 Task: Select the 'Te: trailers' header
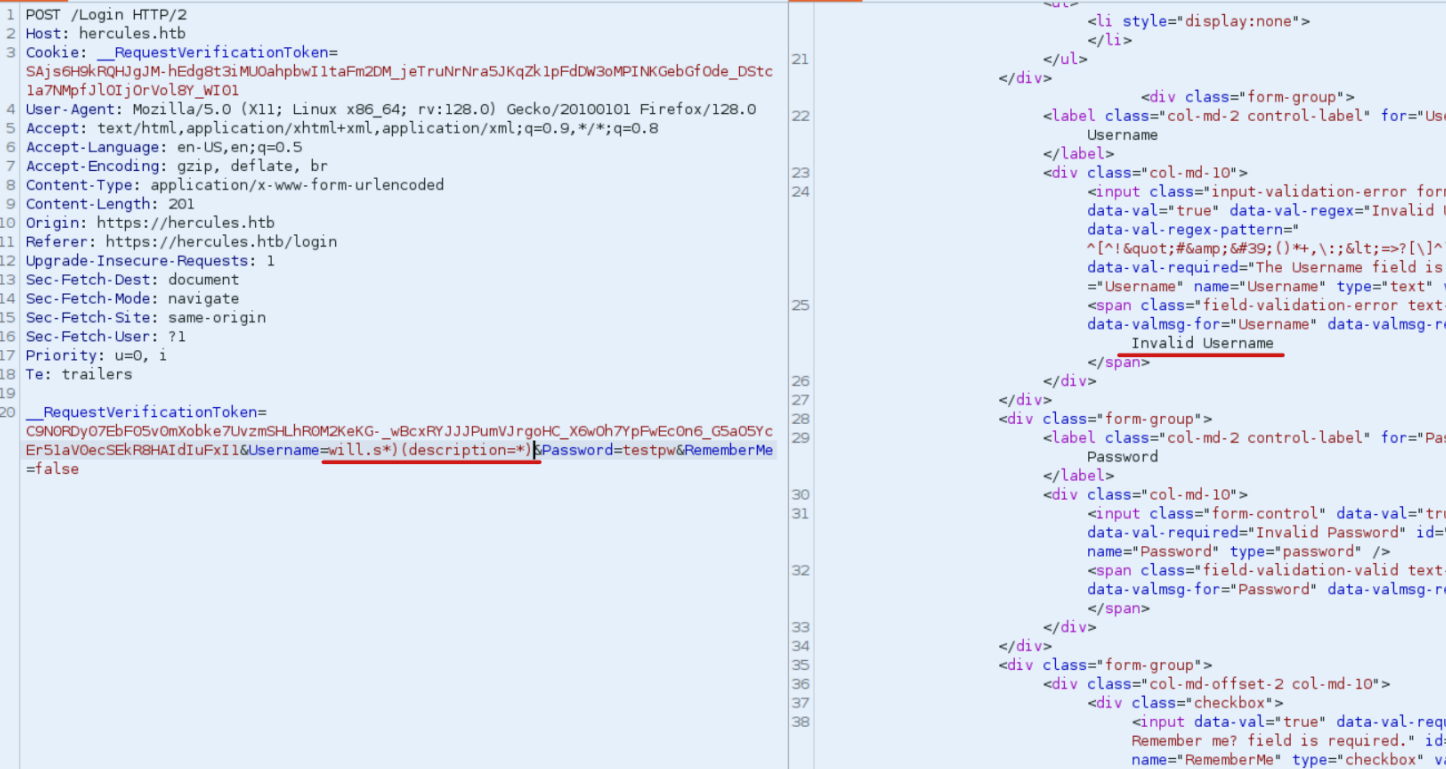tap(79, 376)
